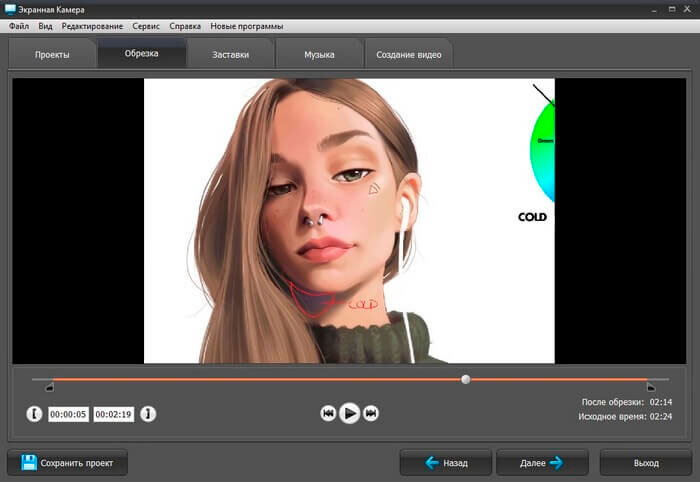Click the Сохранить проект button
700x482 pixels.
click(67, 463)
